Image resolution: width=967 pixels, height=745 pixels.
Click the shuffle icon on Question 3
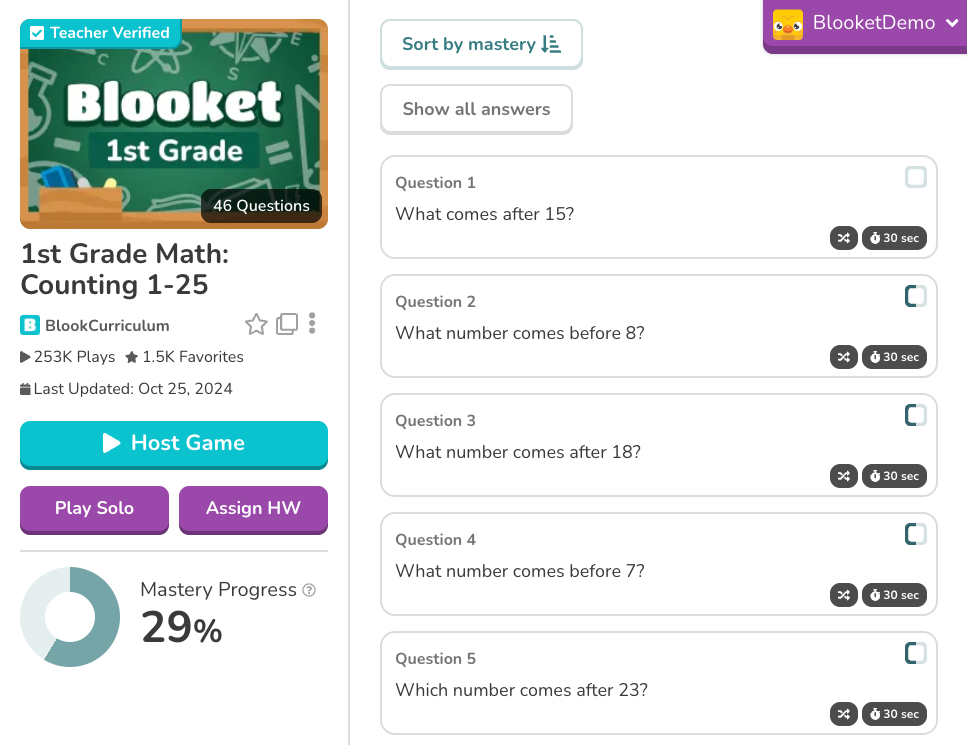tap(844, 476)
